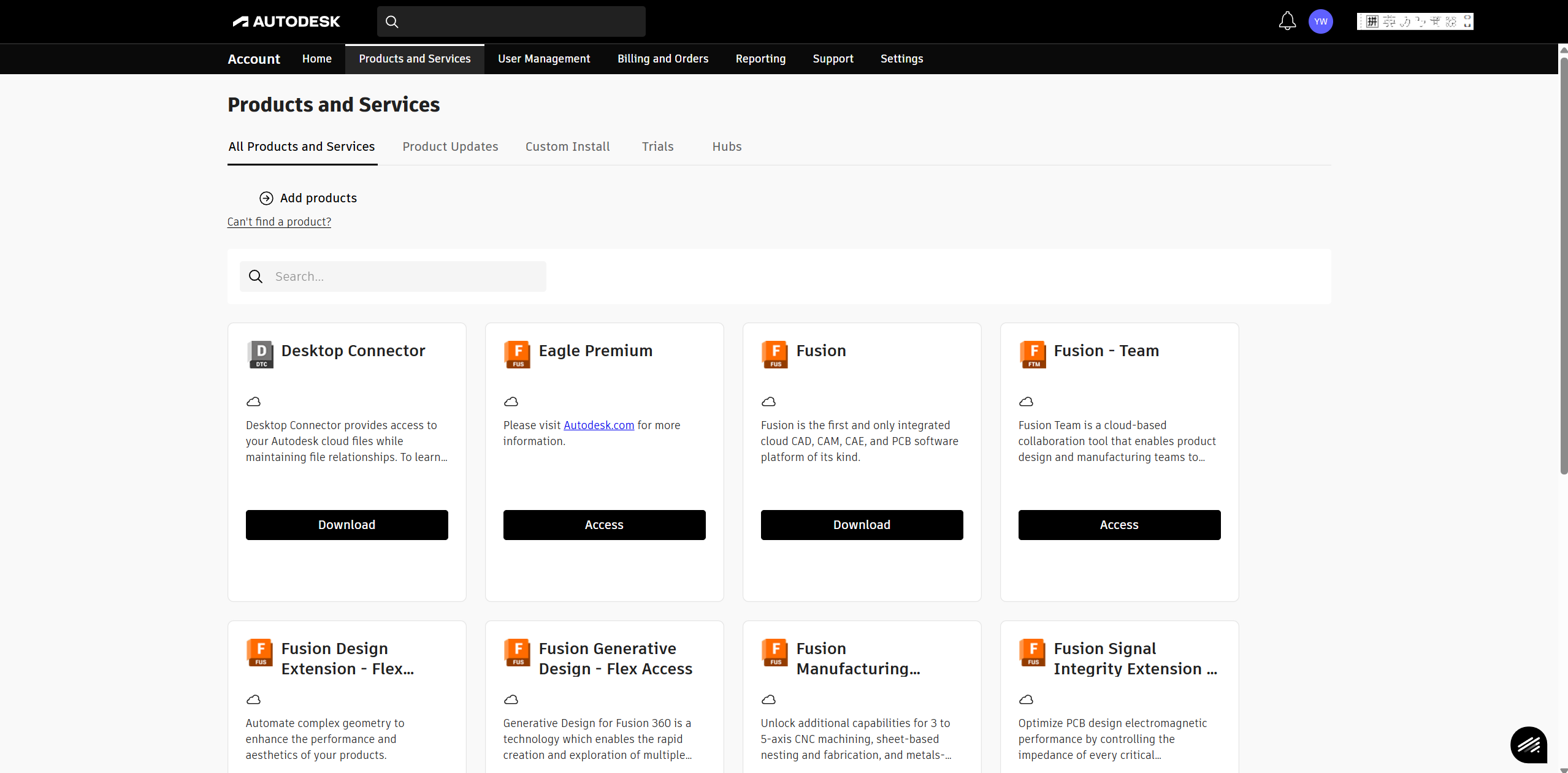Click the Products and Services page heading
Viewport: 1568px width, 773px height.
334,105
